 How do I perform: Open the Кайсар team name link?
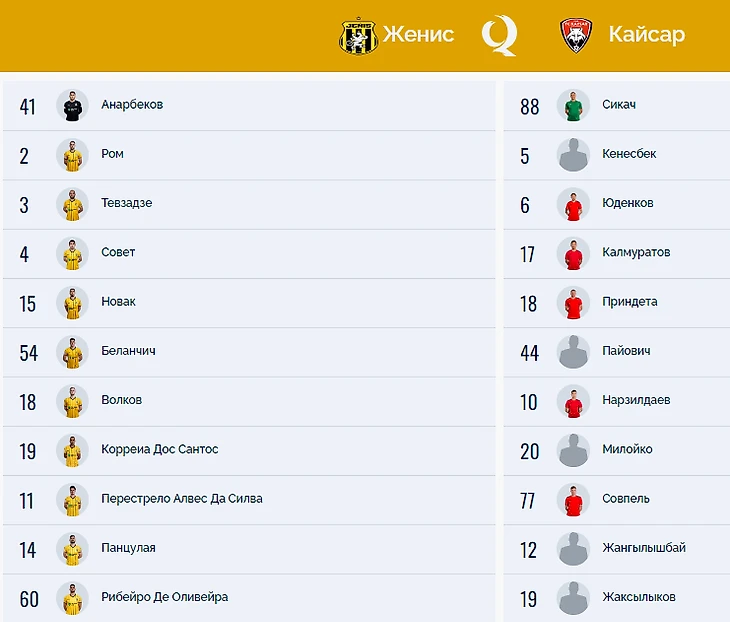click(x=647, y=34)
